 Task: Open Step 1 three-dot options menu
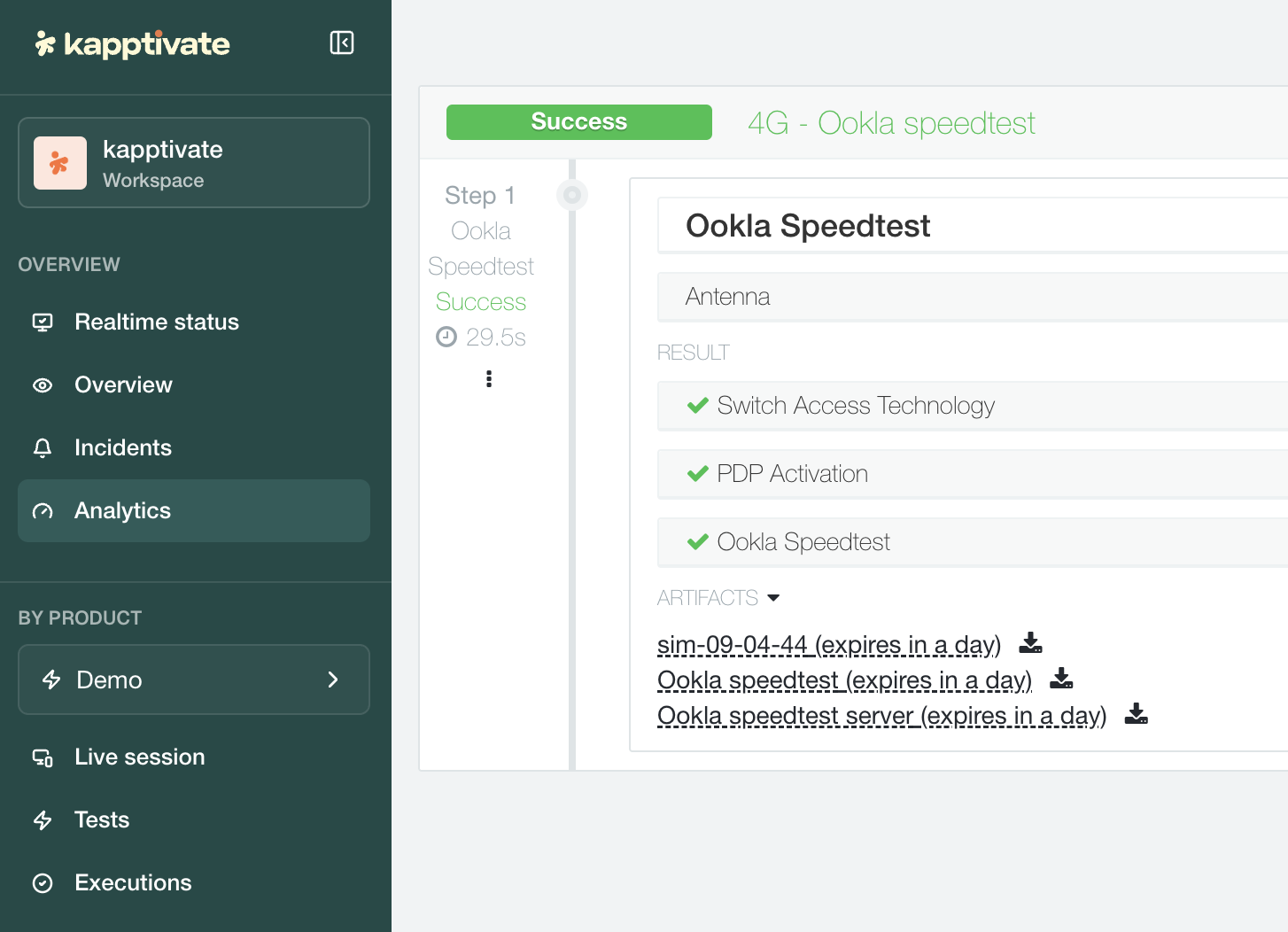[489, 379]
